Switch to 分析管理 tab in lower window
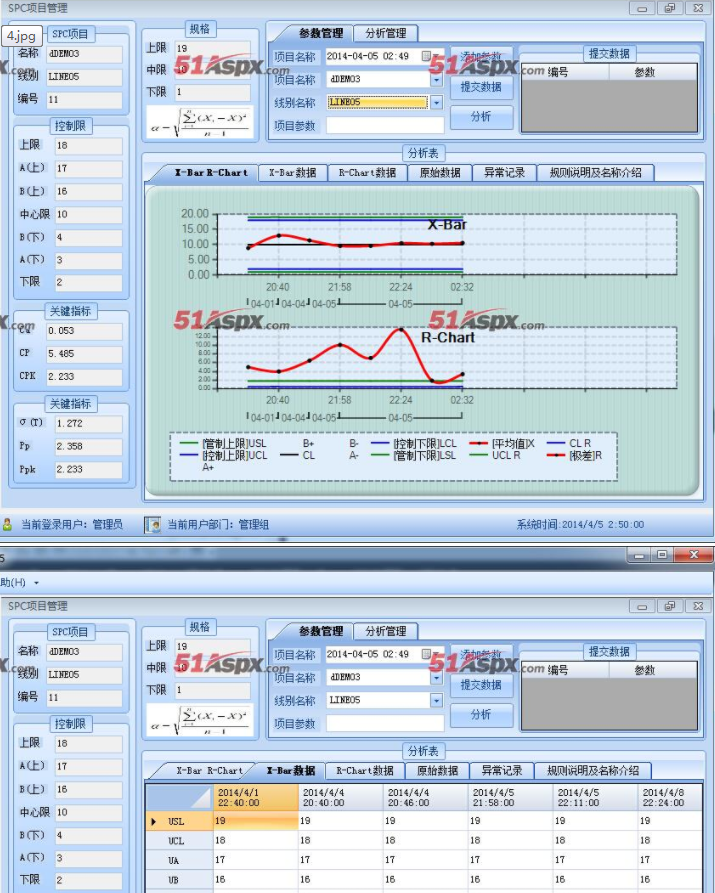Image resolution: width=715 pixels, height=893 pixels. click(x=386, y=631)
